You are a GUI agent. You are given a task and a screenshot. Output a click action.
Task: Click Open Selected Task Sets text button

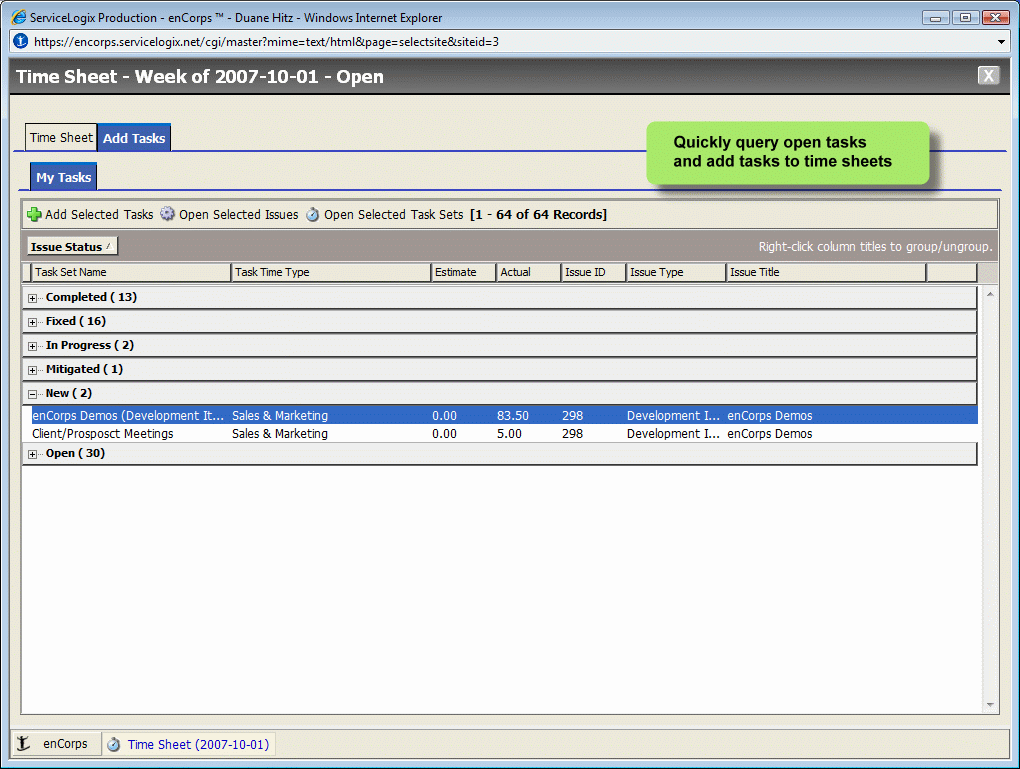394,215
